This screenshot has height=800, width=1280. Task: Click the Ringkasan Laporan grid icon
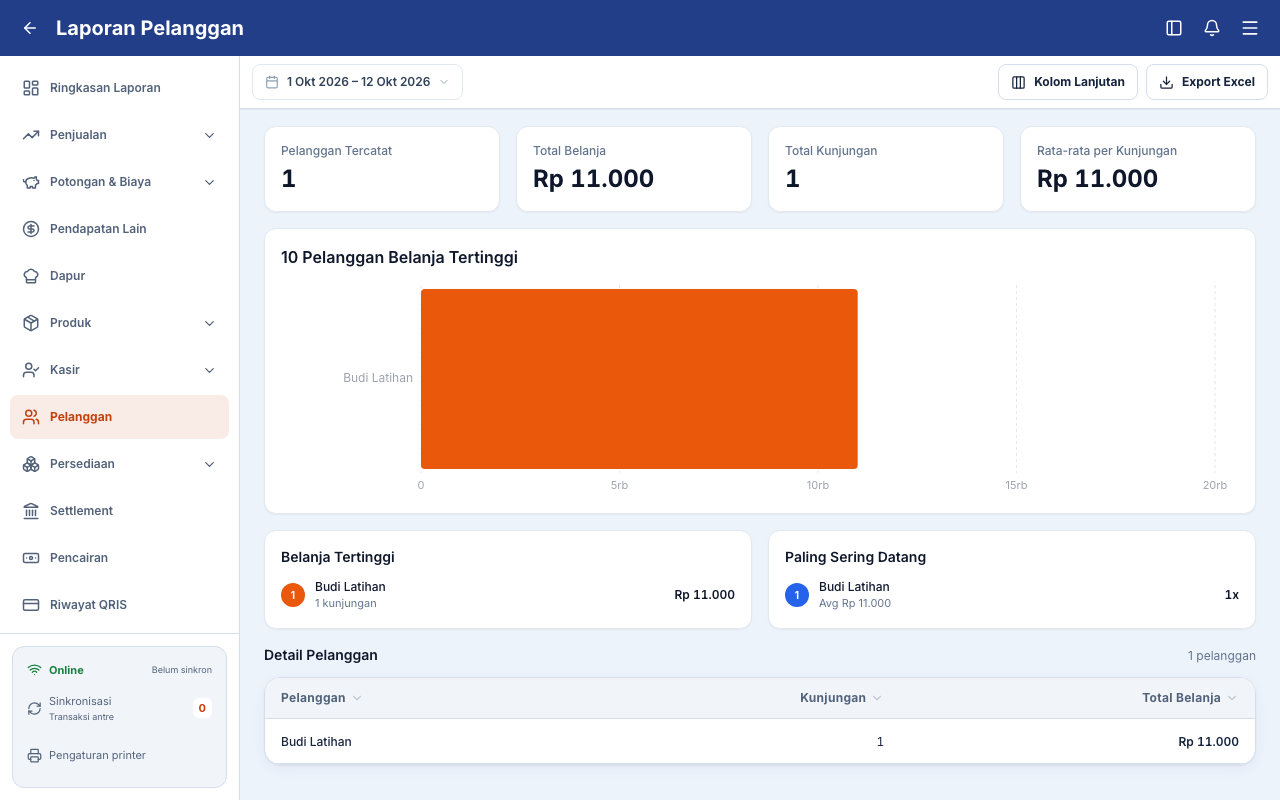(31, 88)
